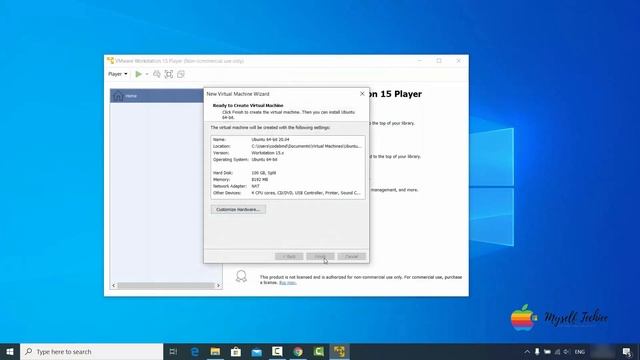Click the Send Ctrl+Alt+Del toolbar icon

(157, 74)
